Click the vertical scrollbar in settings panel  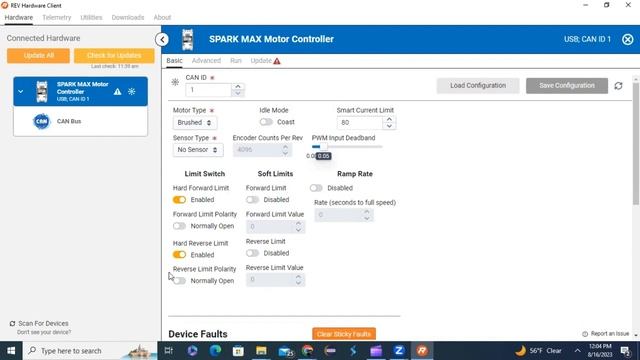636,144
